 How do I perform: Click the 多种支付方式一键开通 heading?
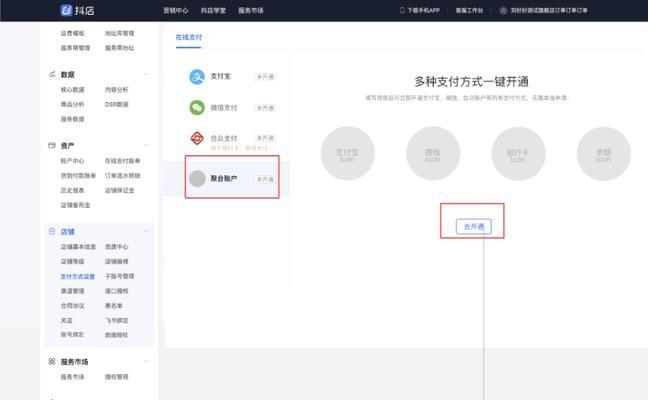click(472, 81)
